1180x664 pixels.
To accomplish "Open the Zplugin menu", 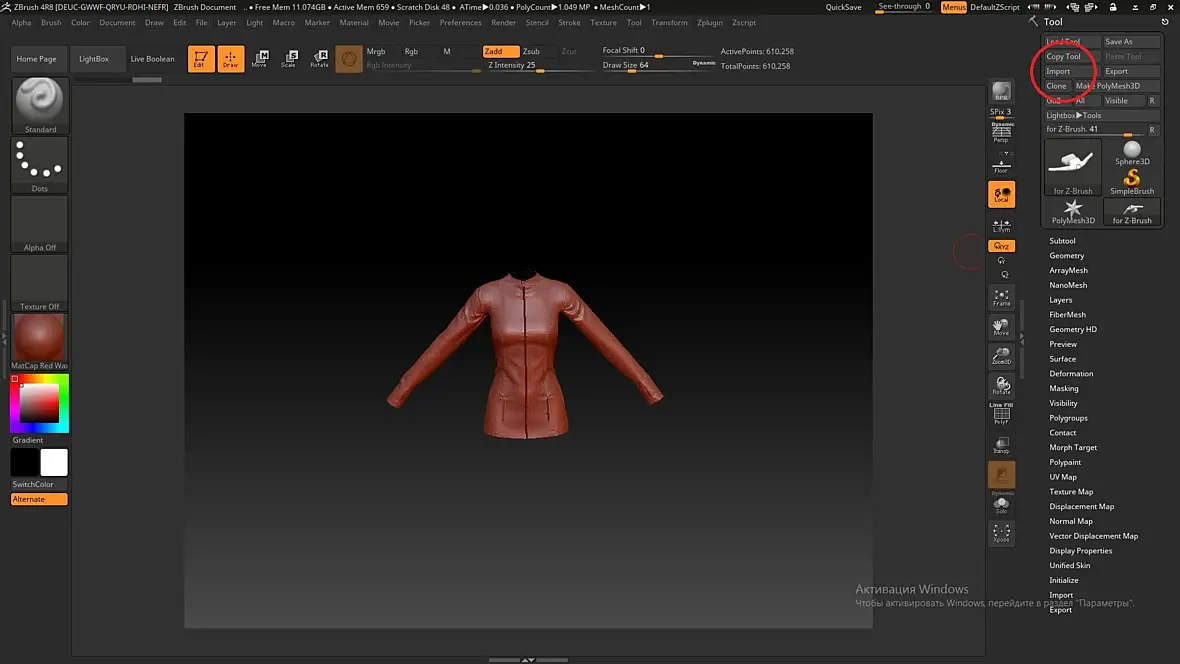I will coord(710,22).
